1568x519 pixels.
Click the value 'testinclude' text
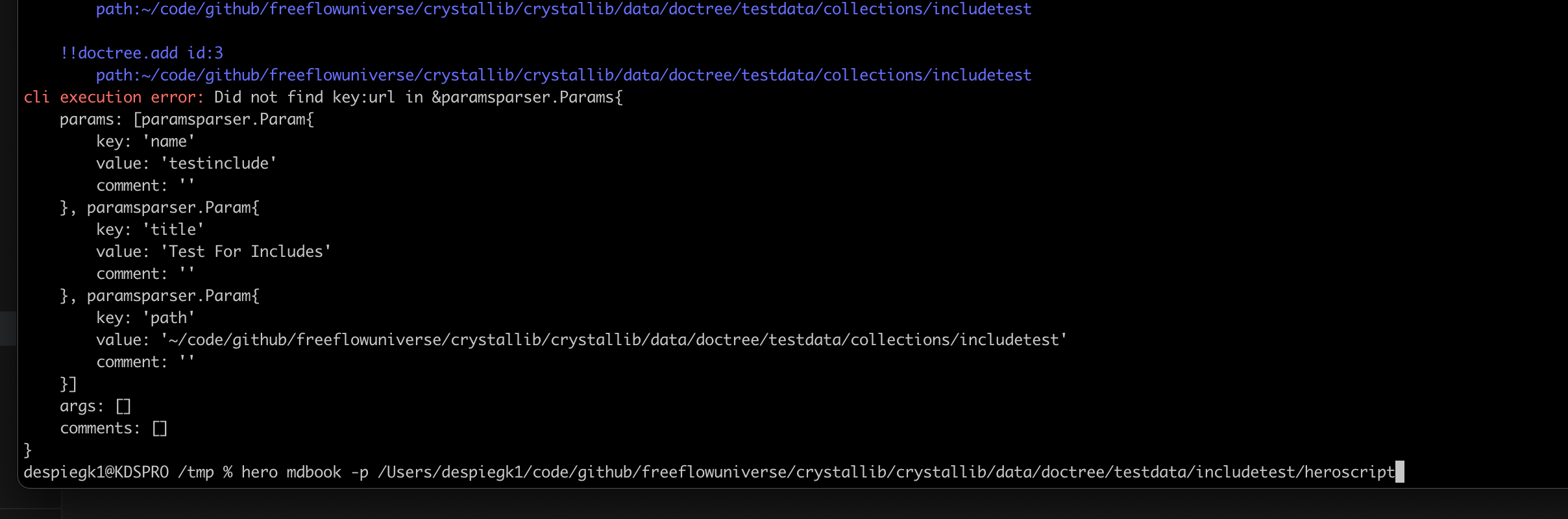pos(219,163)
